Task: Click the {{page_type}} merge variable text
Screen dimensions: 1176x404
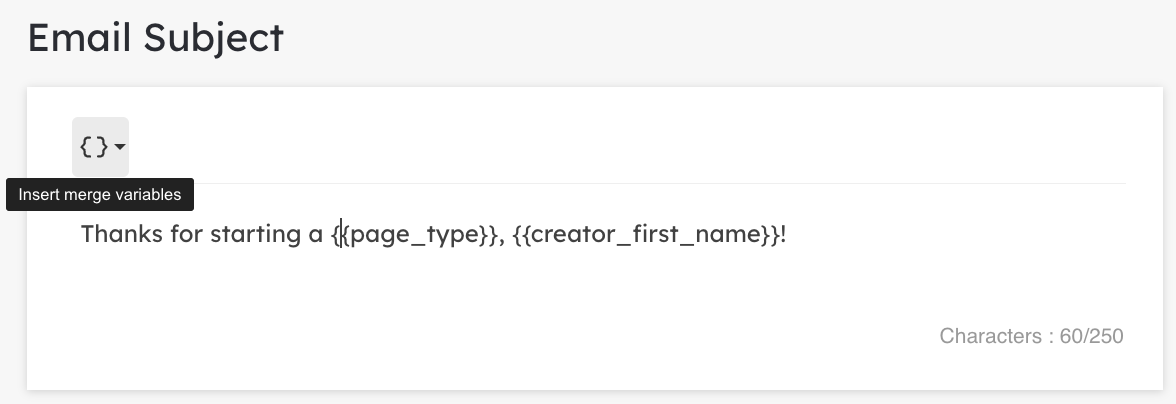Action: (414, 235)
